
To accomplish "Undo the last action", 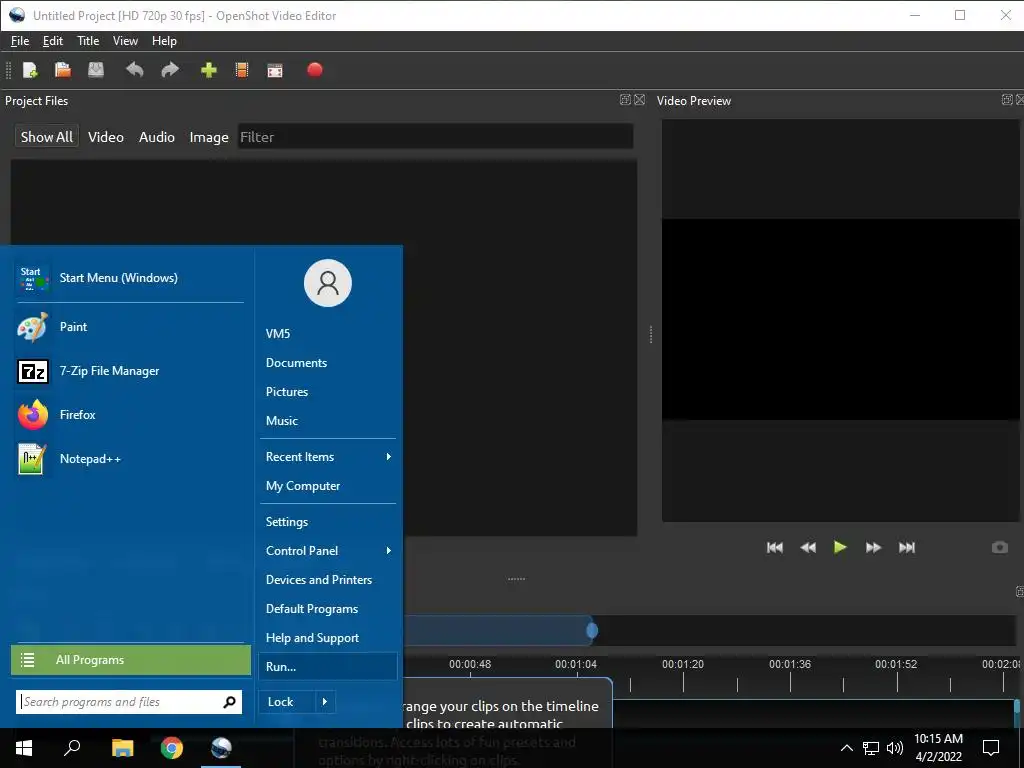I will point(135,70).
